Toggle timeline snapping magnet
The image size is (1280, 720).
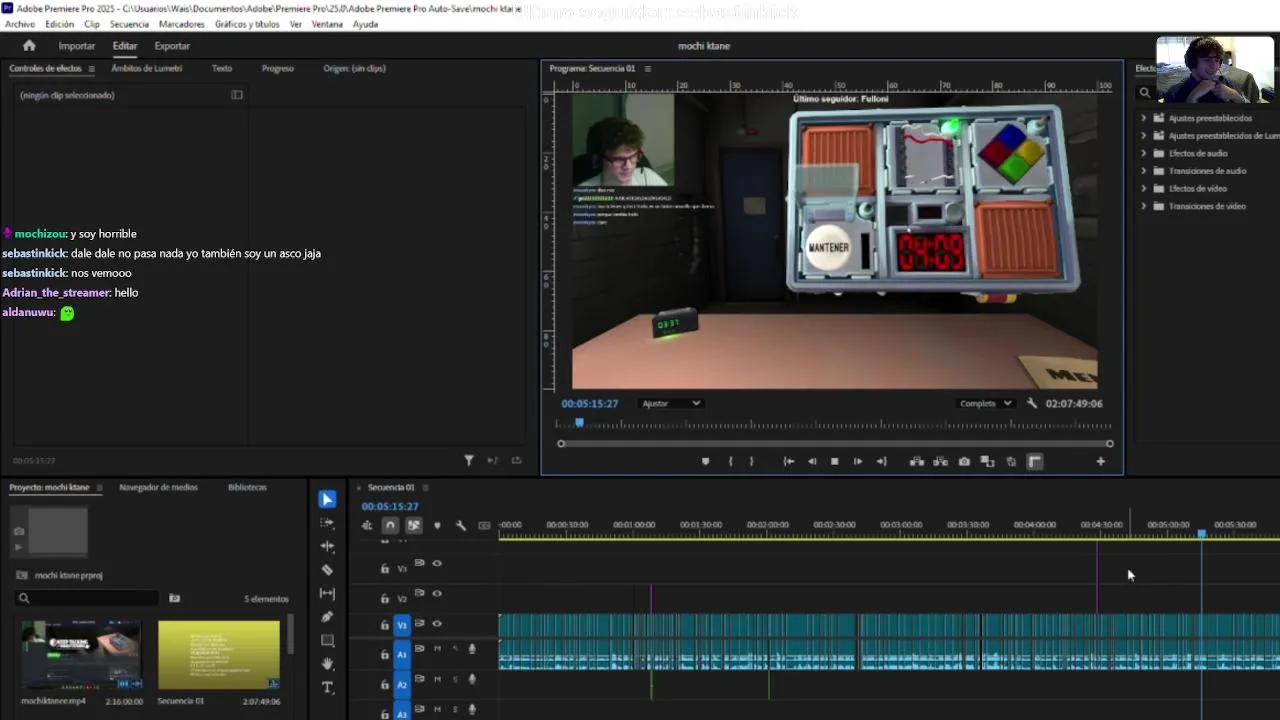click(390, 526)
